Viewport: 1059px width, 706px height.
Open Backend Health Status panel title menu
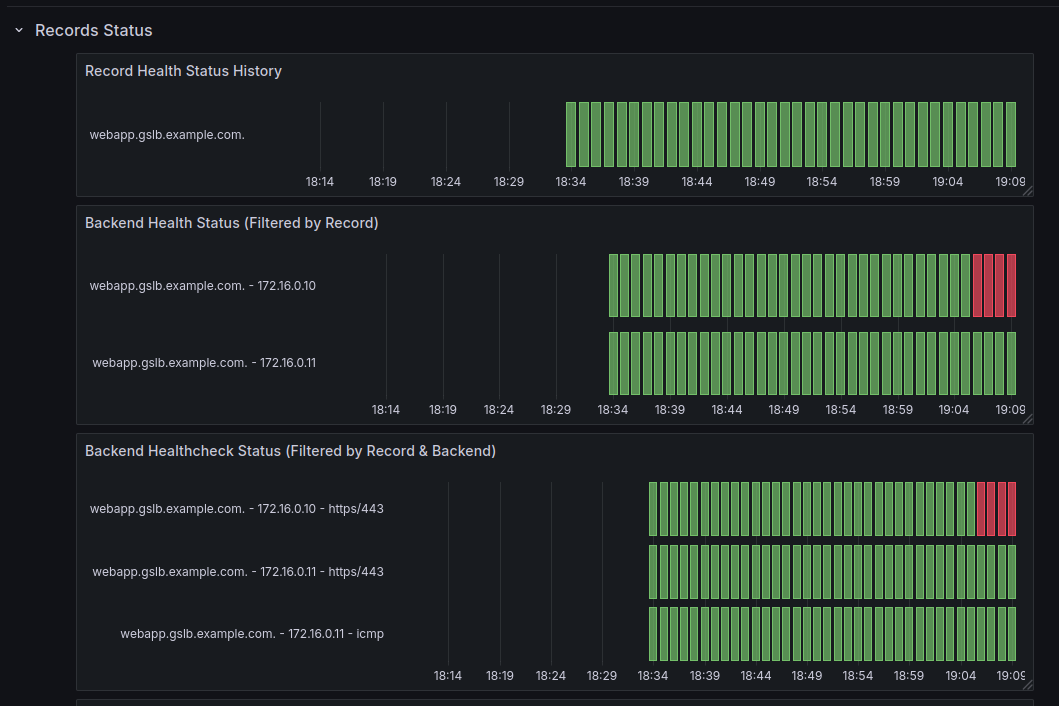click(231, 223)
